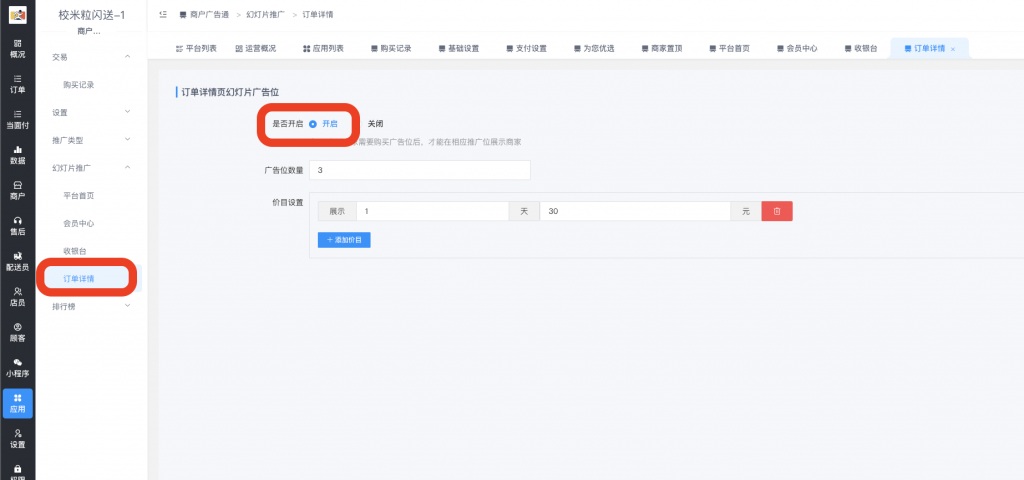The image size is (1024, 480).
Task: Switch to the 为您优选 tab
Action: (x=594, y=48)
